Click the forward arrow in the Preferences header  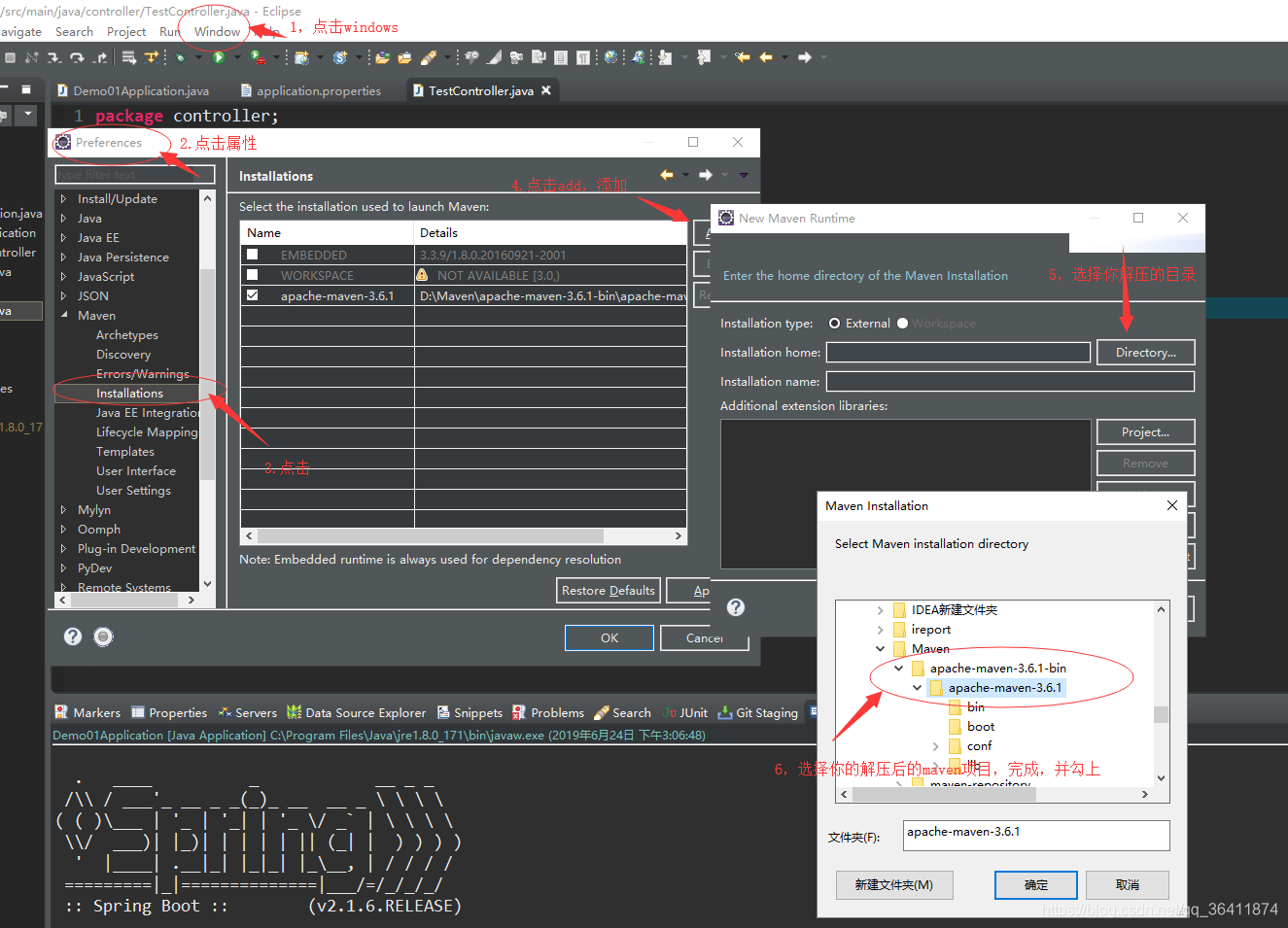tap(706, 175)
